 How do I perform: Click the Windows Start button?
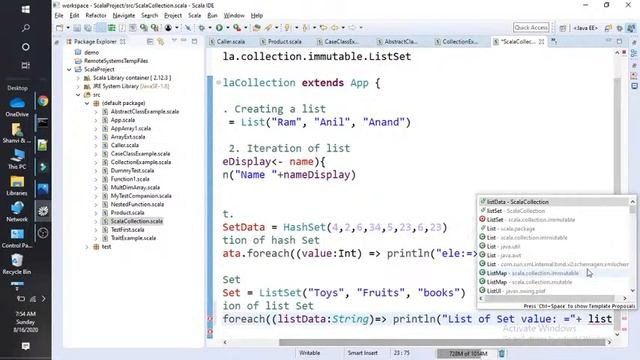(25, 9)
